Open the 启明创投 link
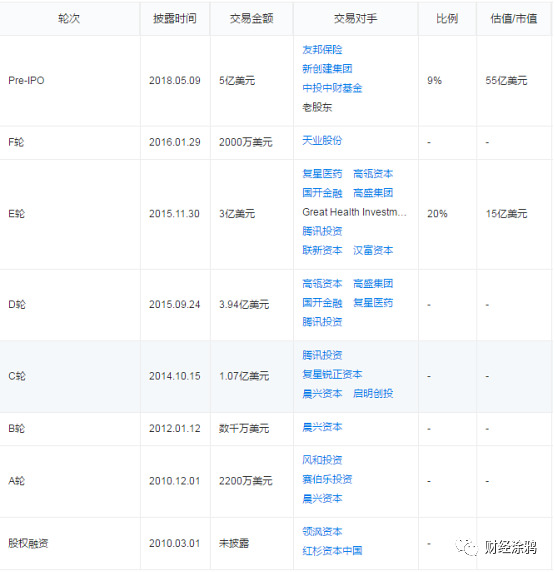Screen dimensions: 554x572 [373, 393]
